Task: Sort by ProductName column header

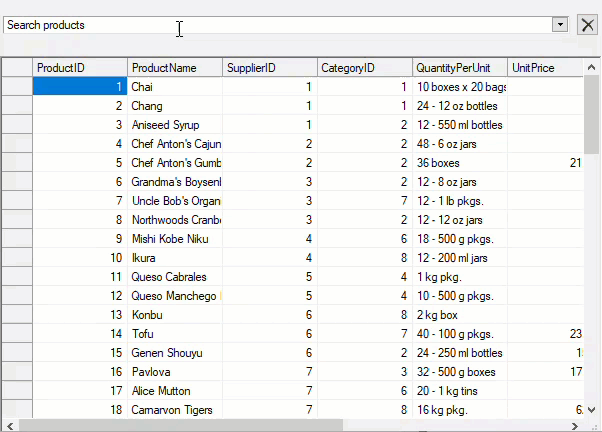Action: (x=175, y=68)
